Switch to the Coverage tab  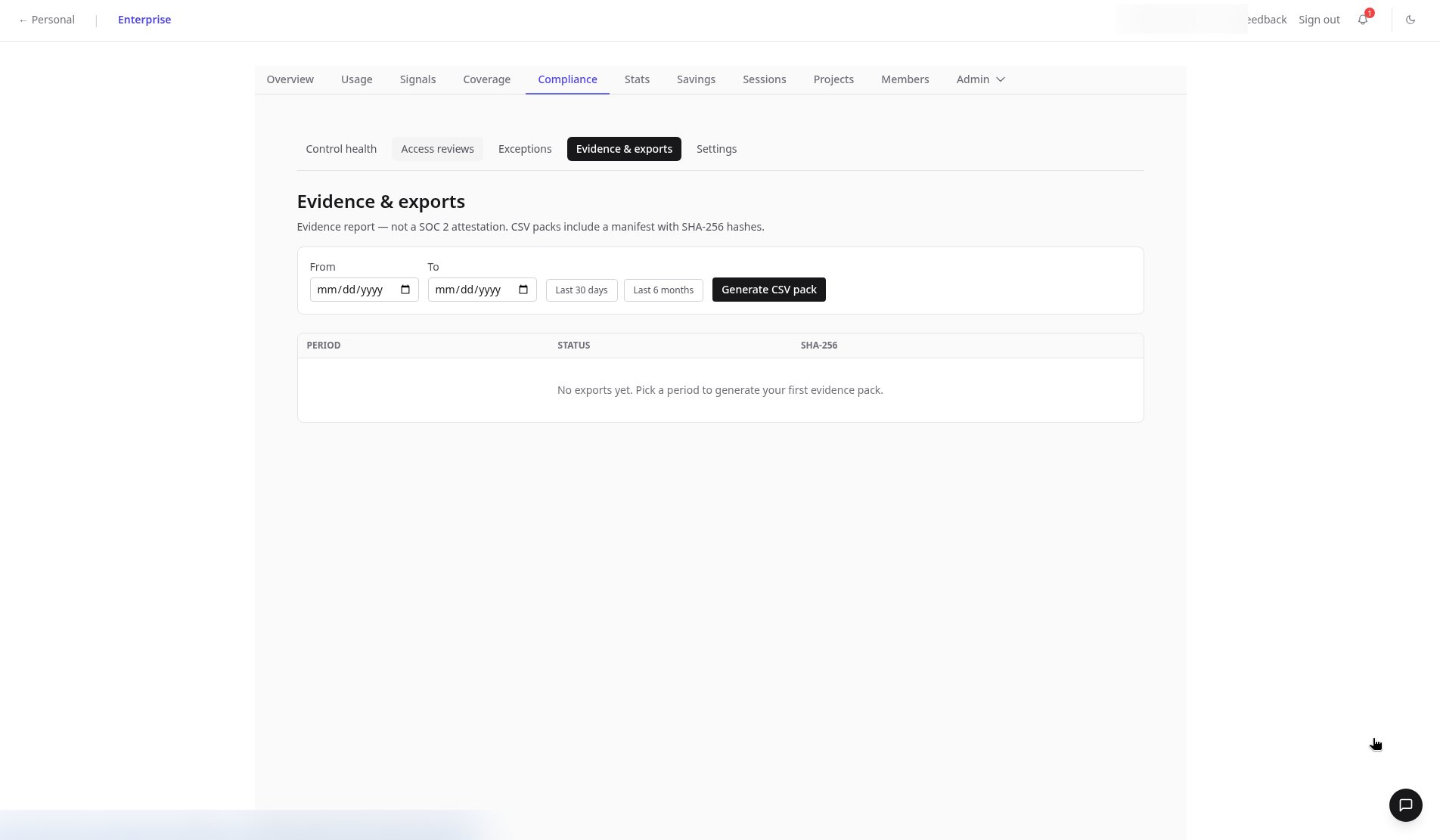(x=486, y=79)
